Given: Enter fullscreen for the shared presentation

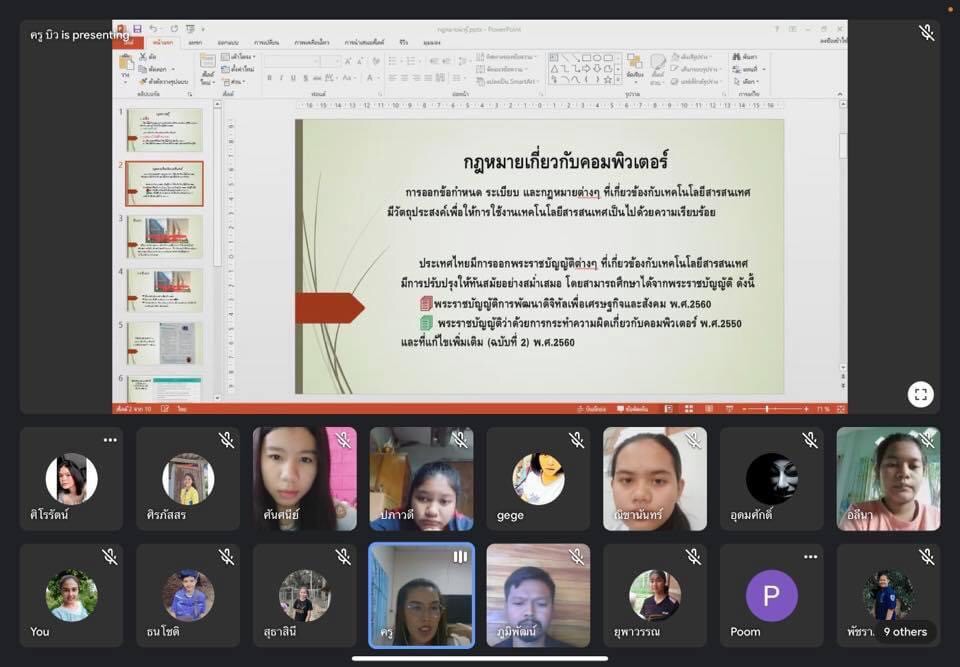Looking at the screenshot, I should (x=921, y=394).
